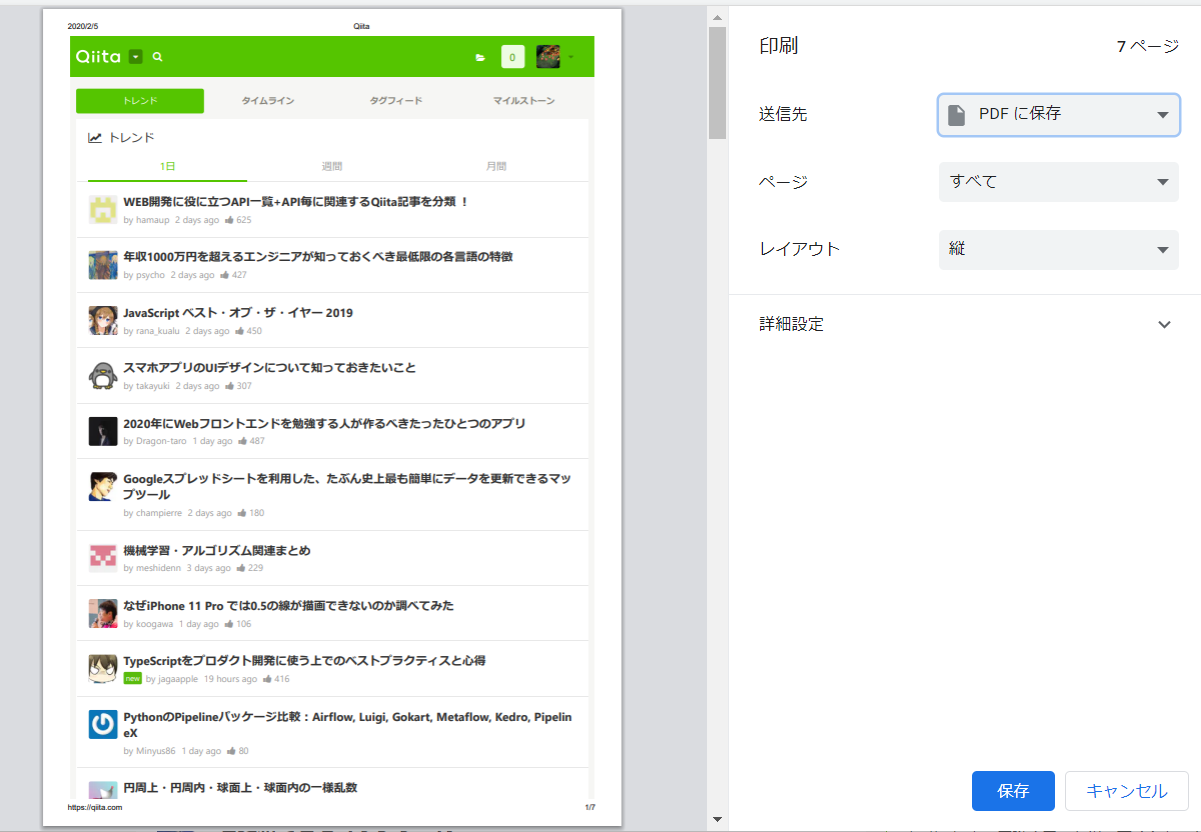Click the preview scrollbar thumb

[717, 83]
